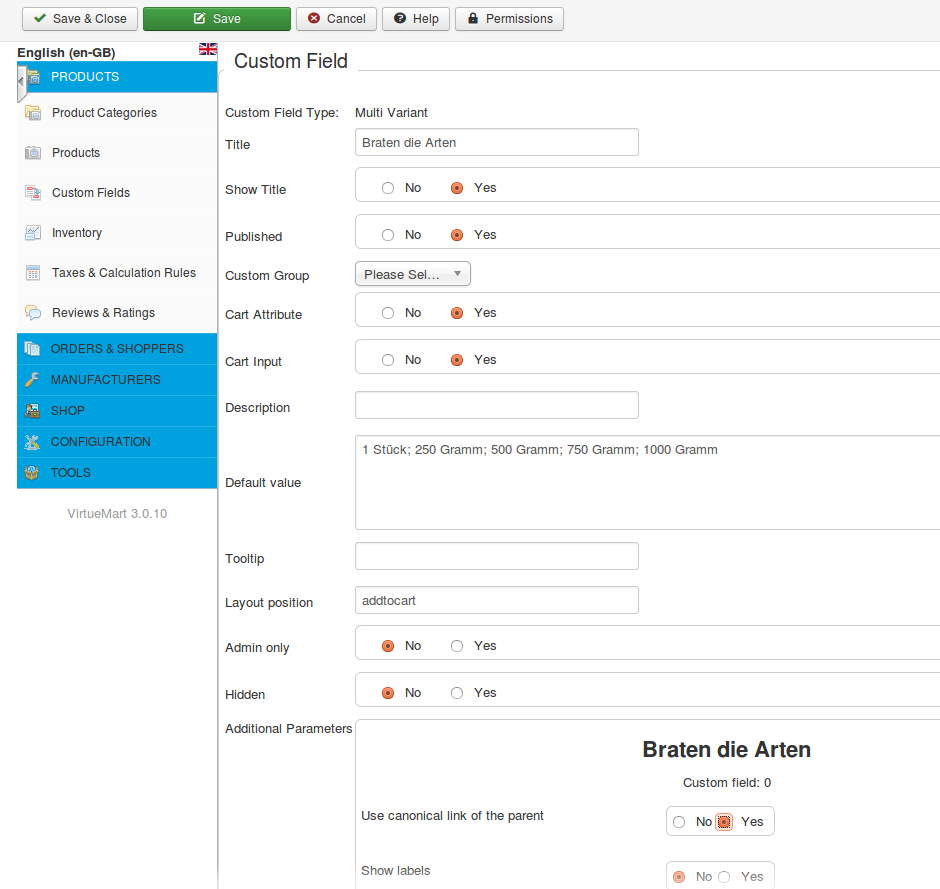Click the Product Categories folder icon
This screenshot has width=940, height=889.
33,113
